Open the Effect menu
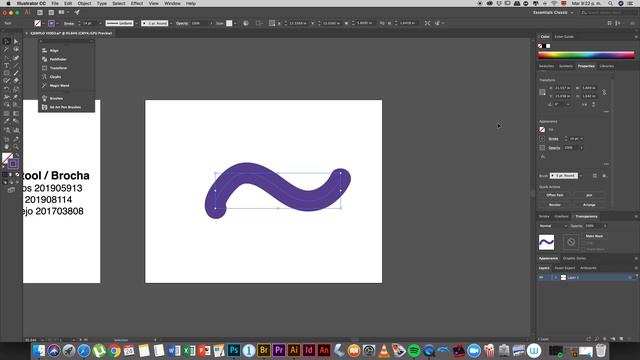Viewport: 640px width, 360px height. [137, 3]
